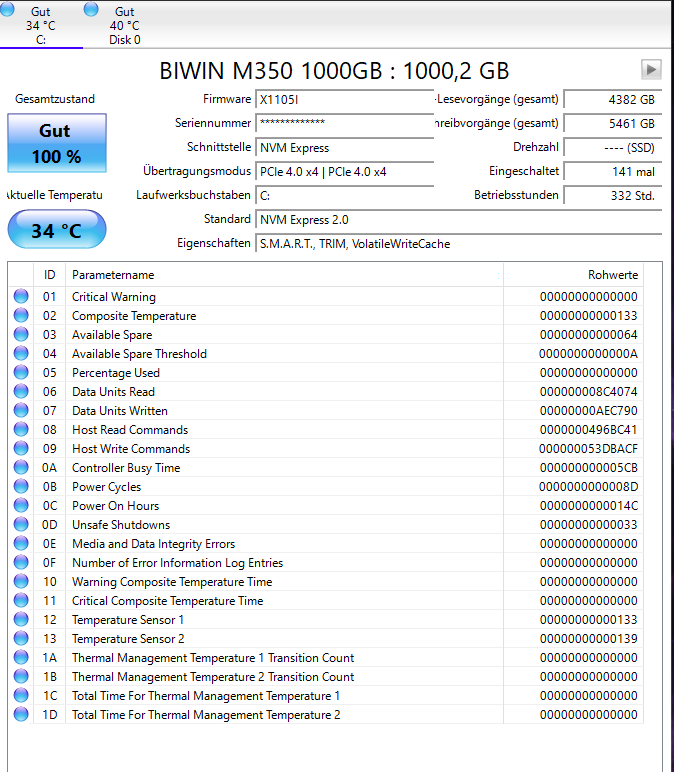The width and height of the screenshot is (674, 772).
Task: Click the Standard field NVM Express 2.0
Action: [x=458, y=220]
